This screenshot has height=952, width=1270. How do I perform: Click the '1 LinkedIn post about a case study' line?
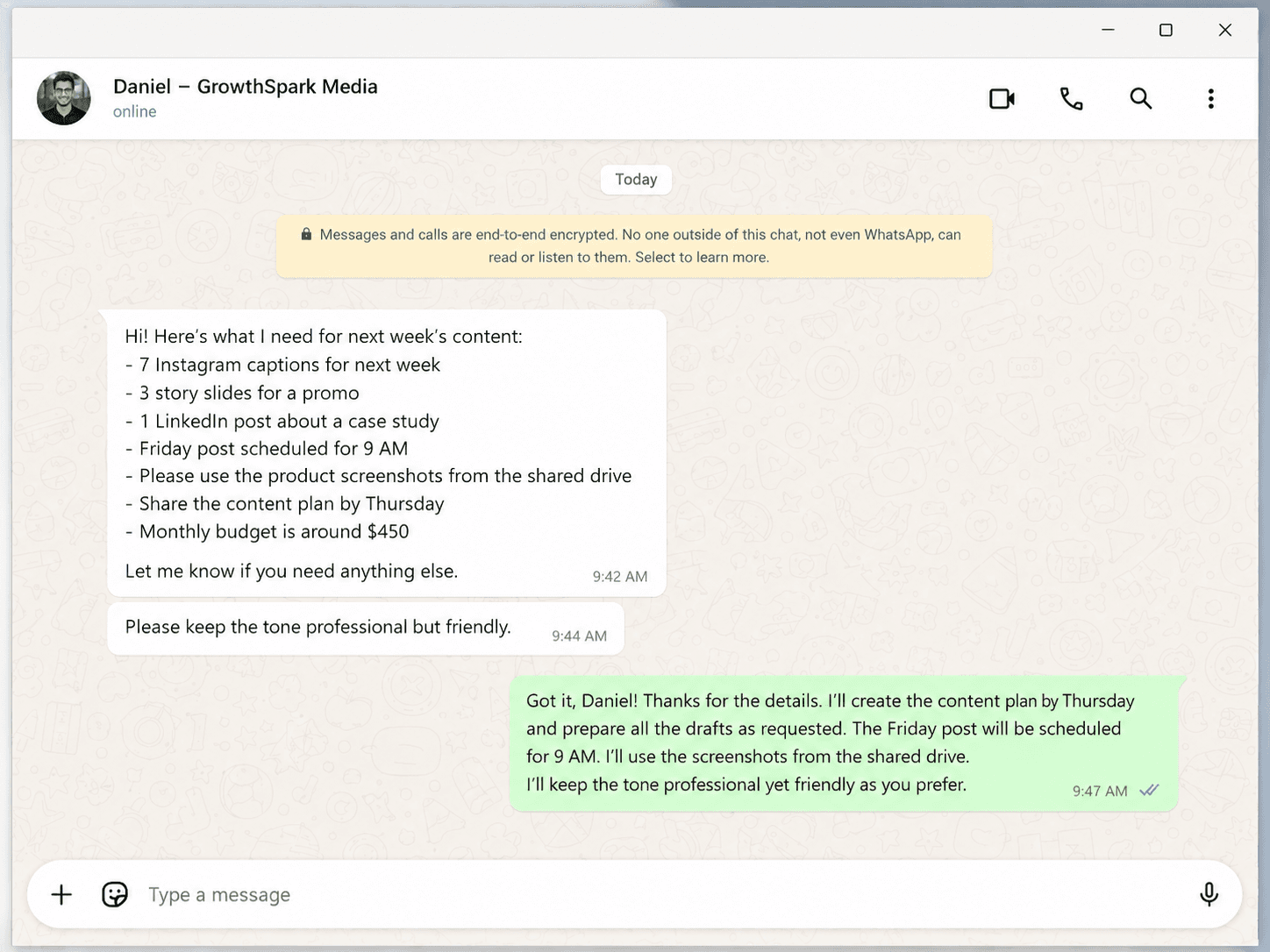coord(282,421)
